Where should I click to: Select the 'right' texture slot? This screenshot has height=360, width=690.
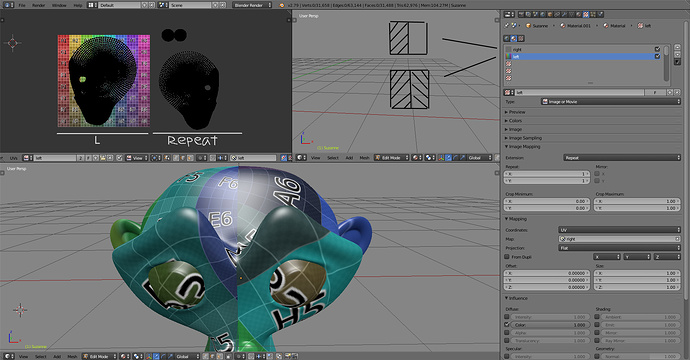[x=582, y=49]
